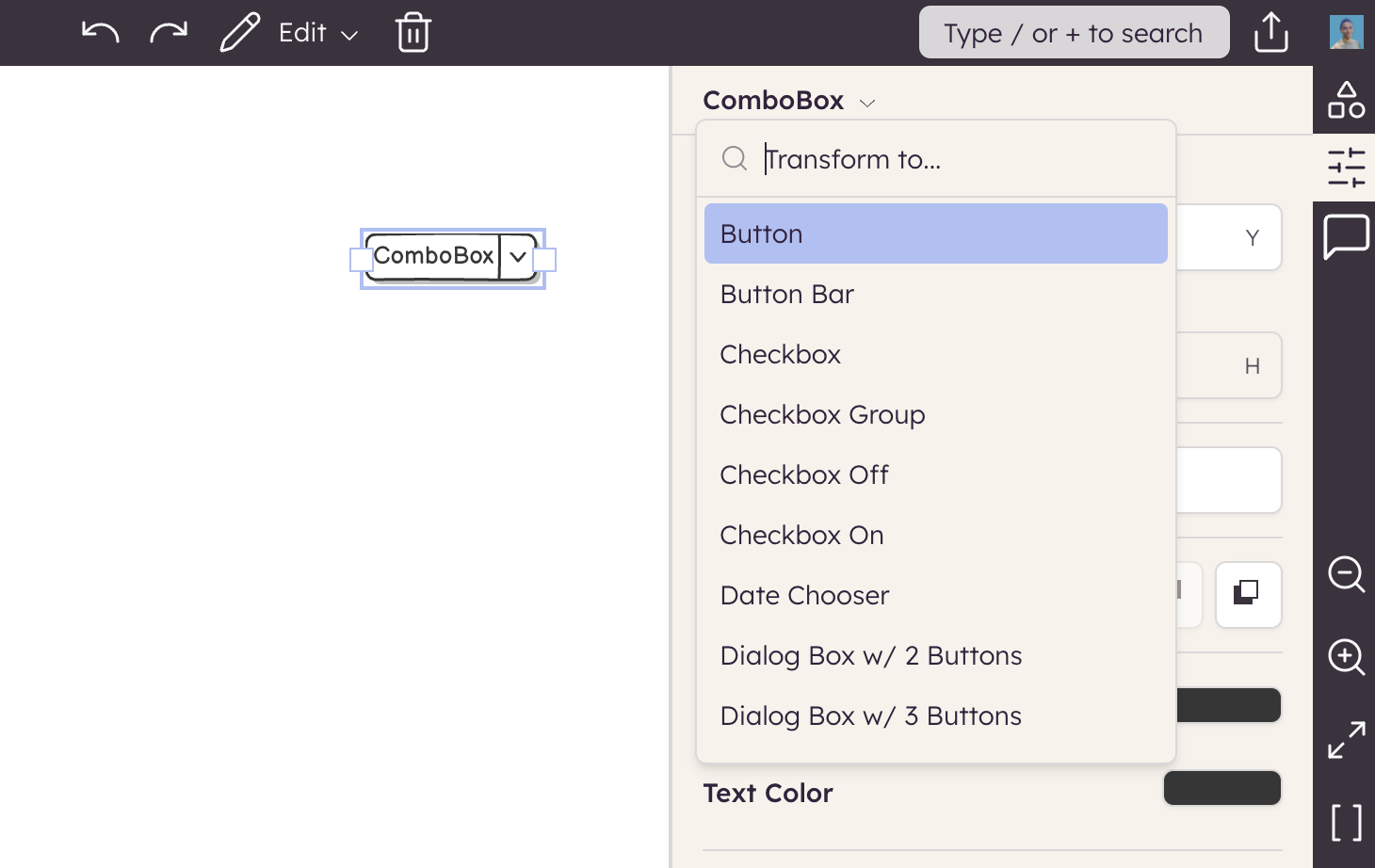Select Button Bar from the transform list

[786, 295]
